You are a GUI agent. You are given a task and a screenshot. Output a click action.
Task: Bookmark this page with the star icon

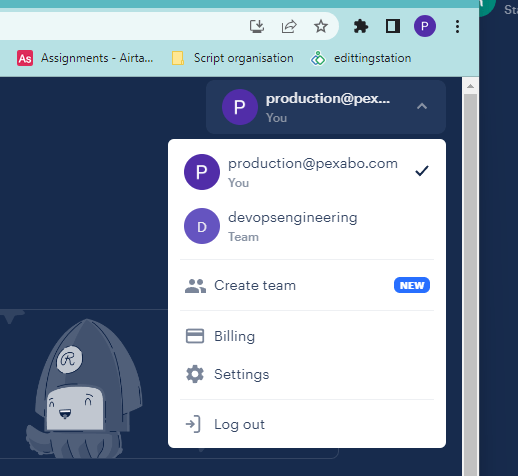[321, 26]
